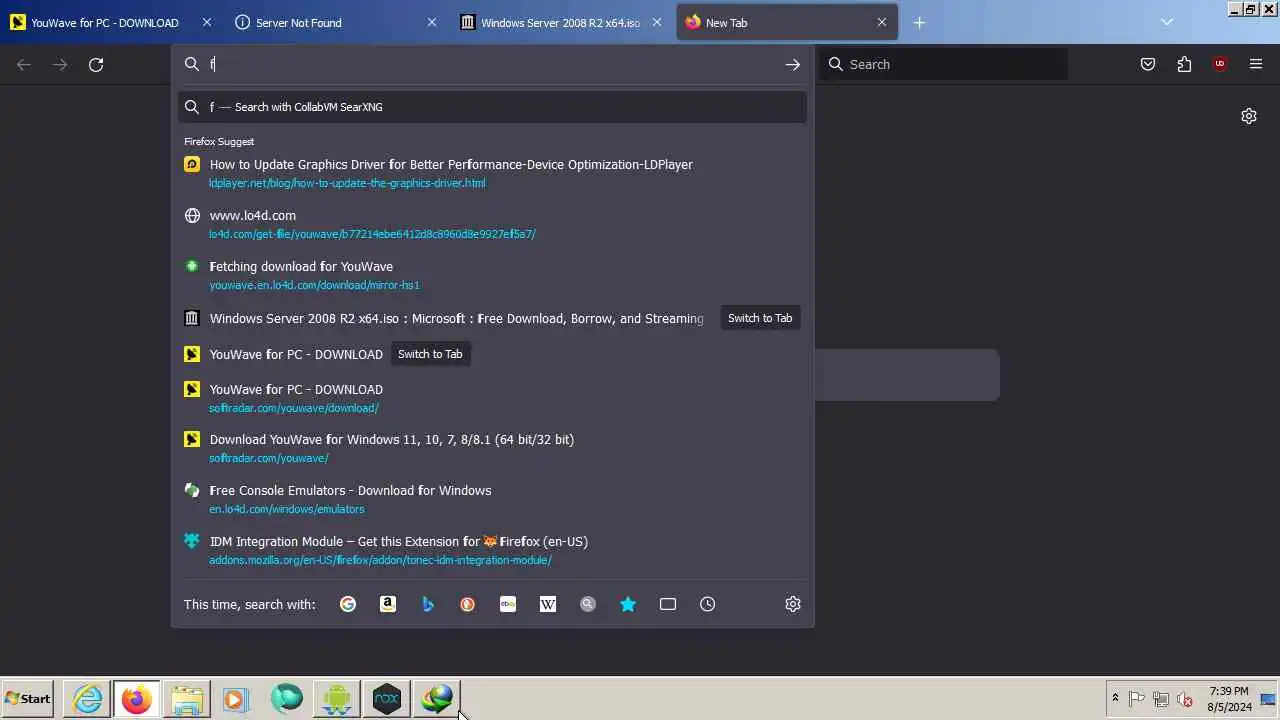Image resolution: width=1280 pixels, height=720 pixels.
Task: Open Android emulator icon on taskbar
Action: point(337,699)
